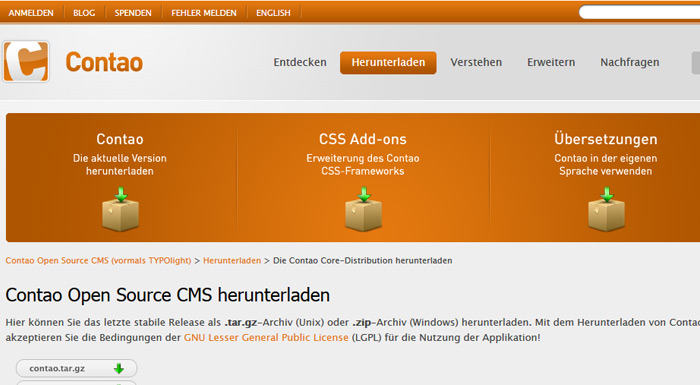Click heading 'Contao Open Source CMS herunterladen'
Viewport: 700px width, 385px height.
[x=167, y=295]
